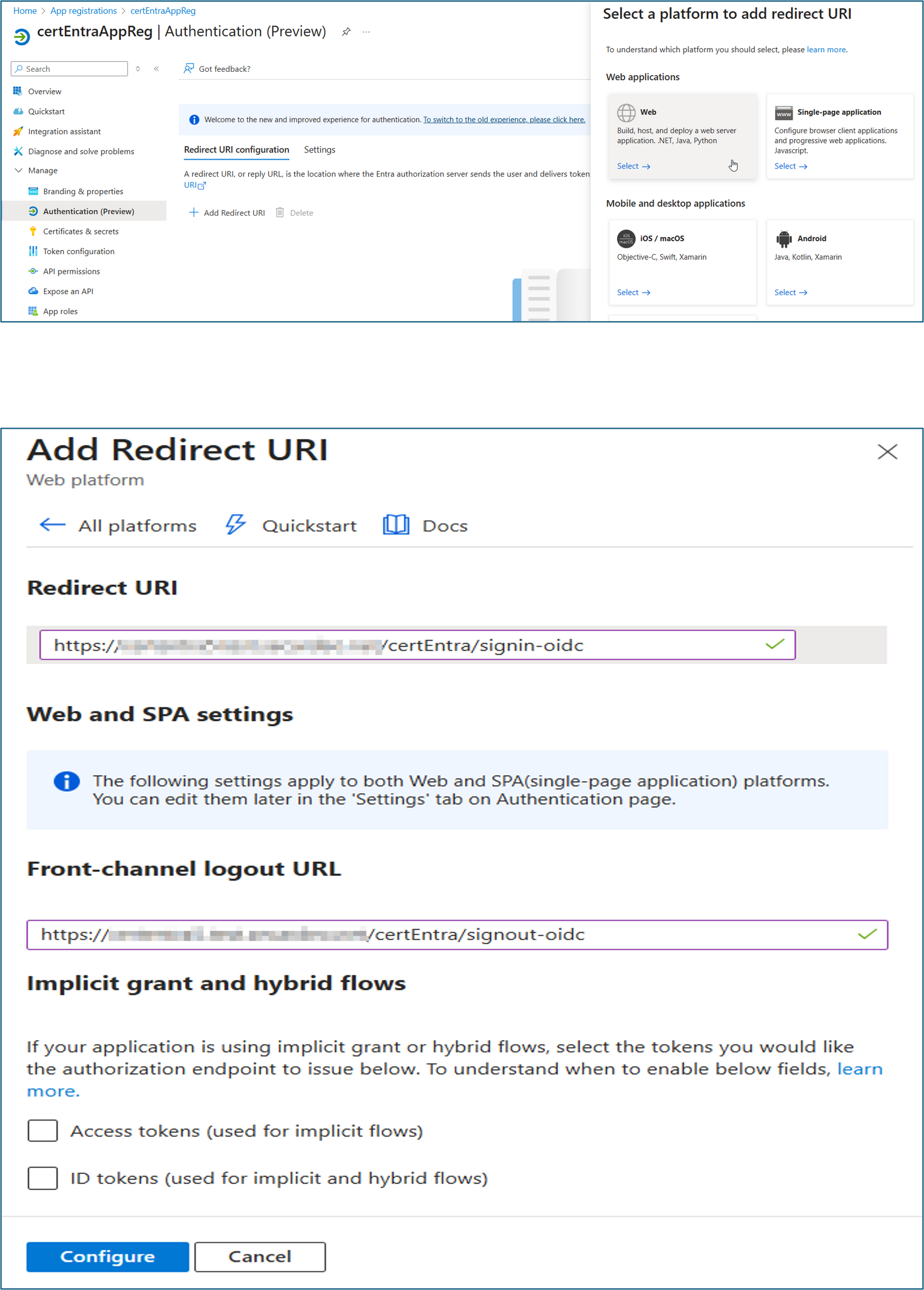Go back using the All platforms arrow
924x1290 pixels.
coord(52,524)
